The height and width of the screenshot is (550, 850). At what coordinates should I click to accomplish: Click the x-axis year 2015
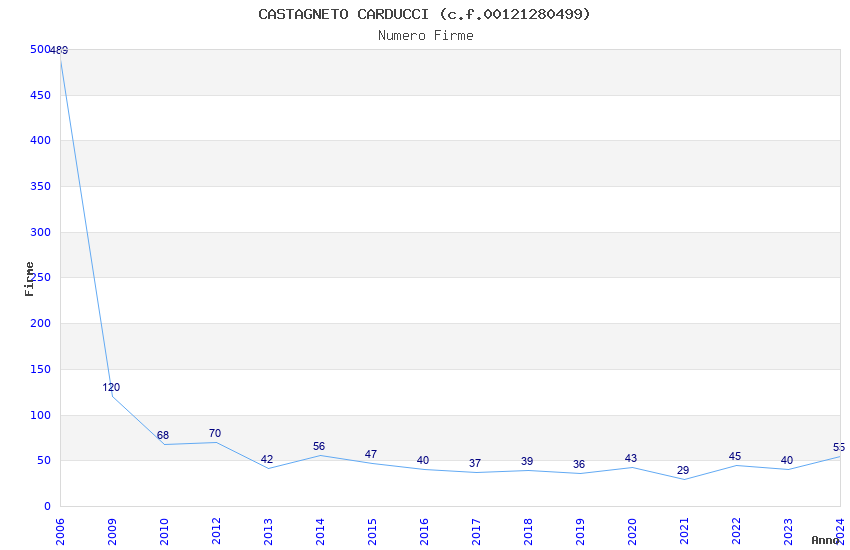pyautogui.click(x=372, y=532)
